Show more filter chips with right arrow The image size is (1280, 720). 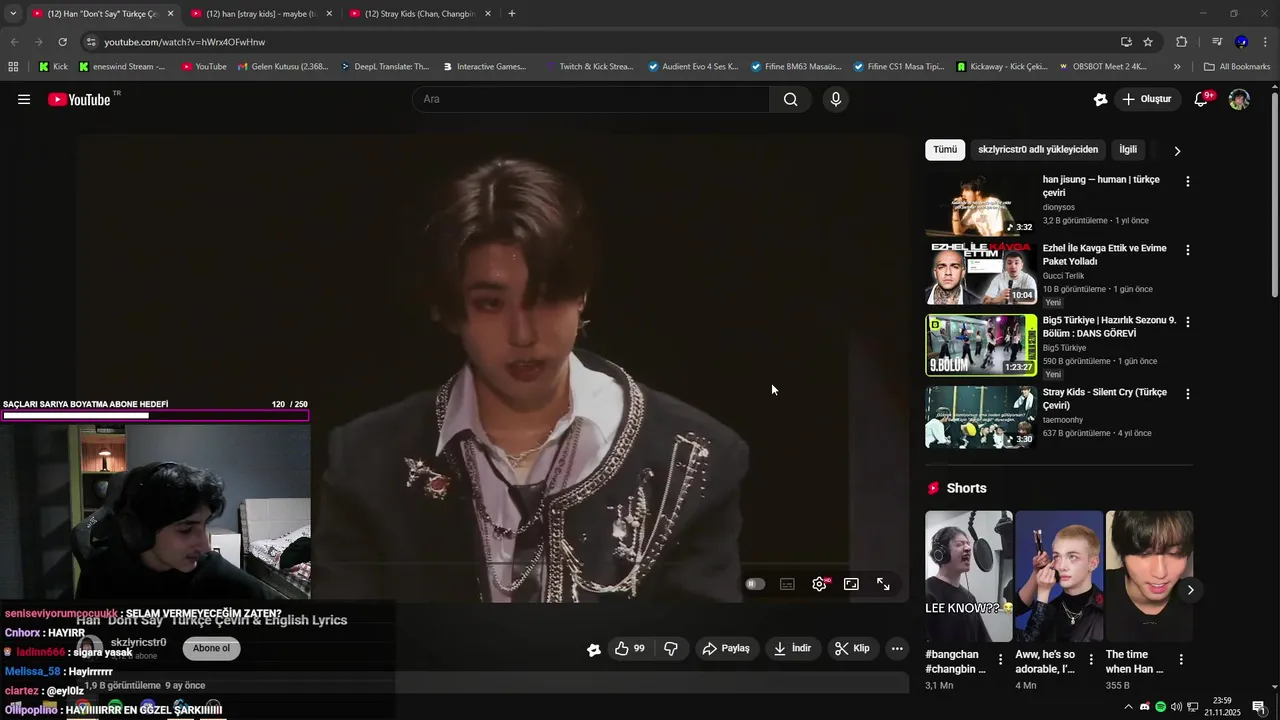pyautogui.click(x=1177, y=151)
